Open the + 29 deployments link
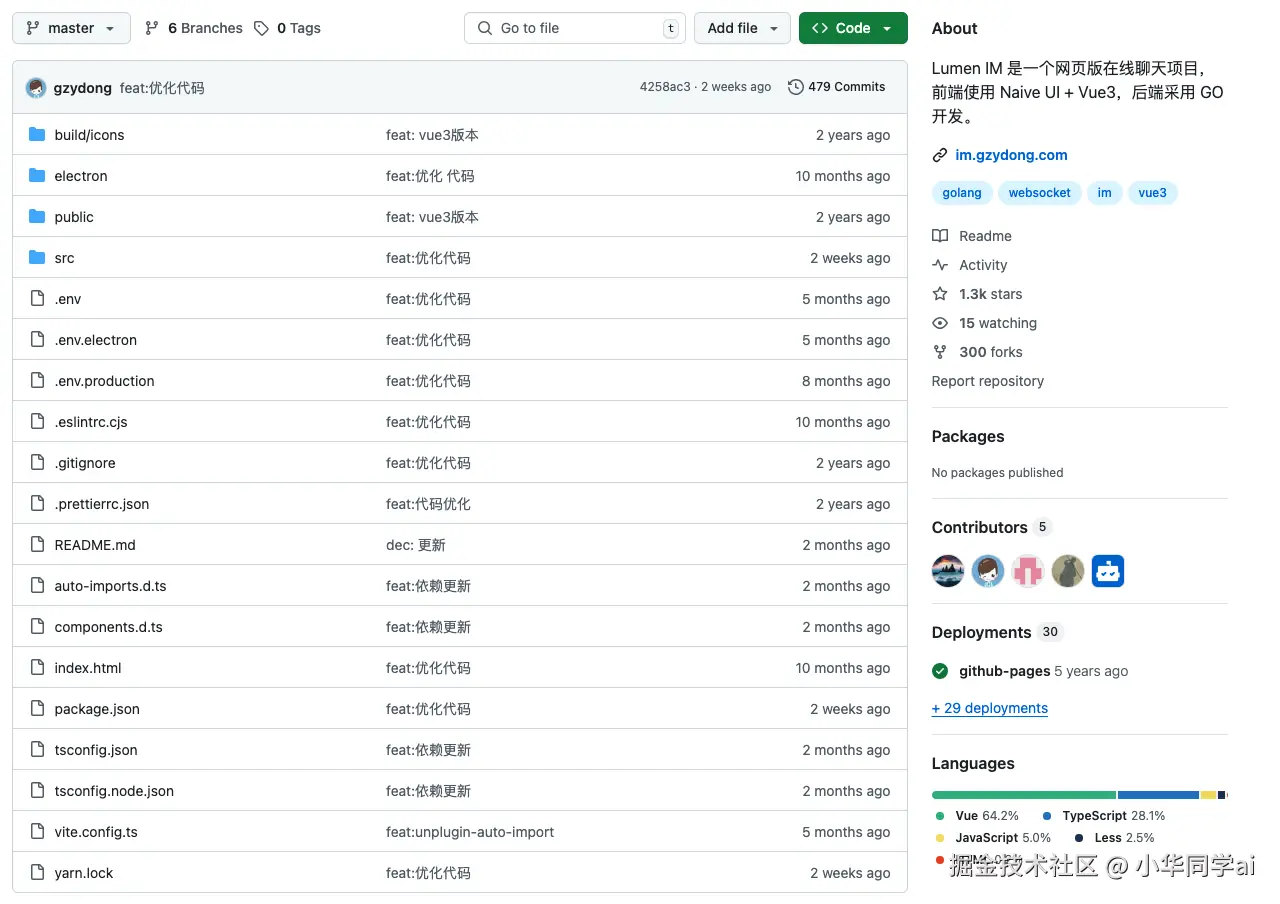1280x904 pixels. pyautogui.click(x=990, y=708)
